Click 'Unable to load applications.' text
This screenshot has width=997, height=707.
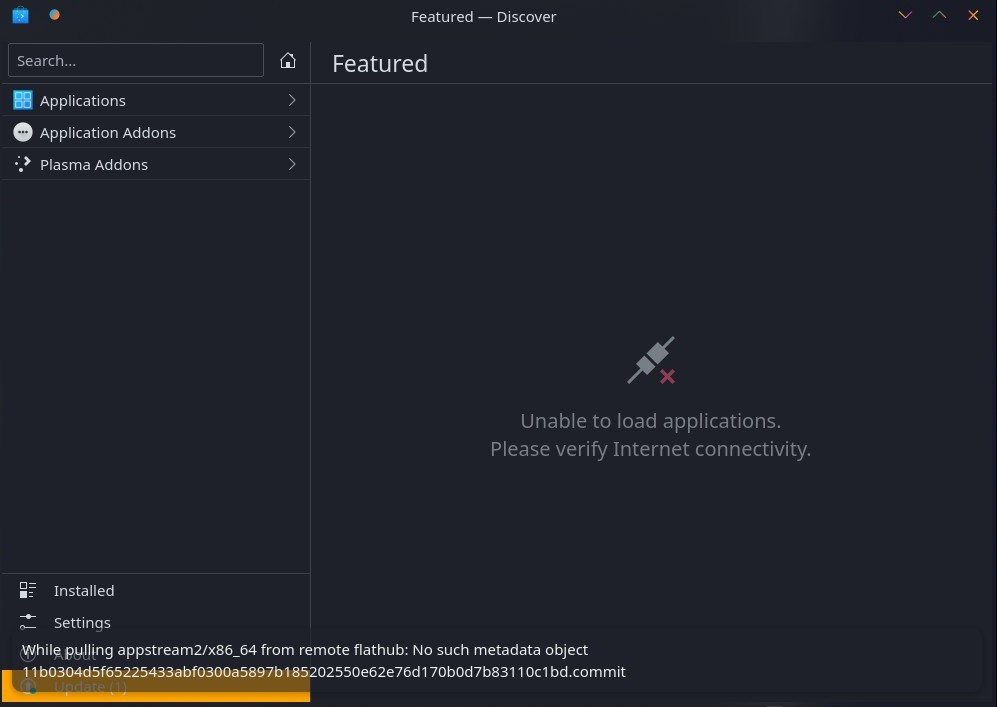point(650,421)
